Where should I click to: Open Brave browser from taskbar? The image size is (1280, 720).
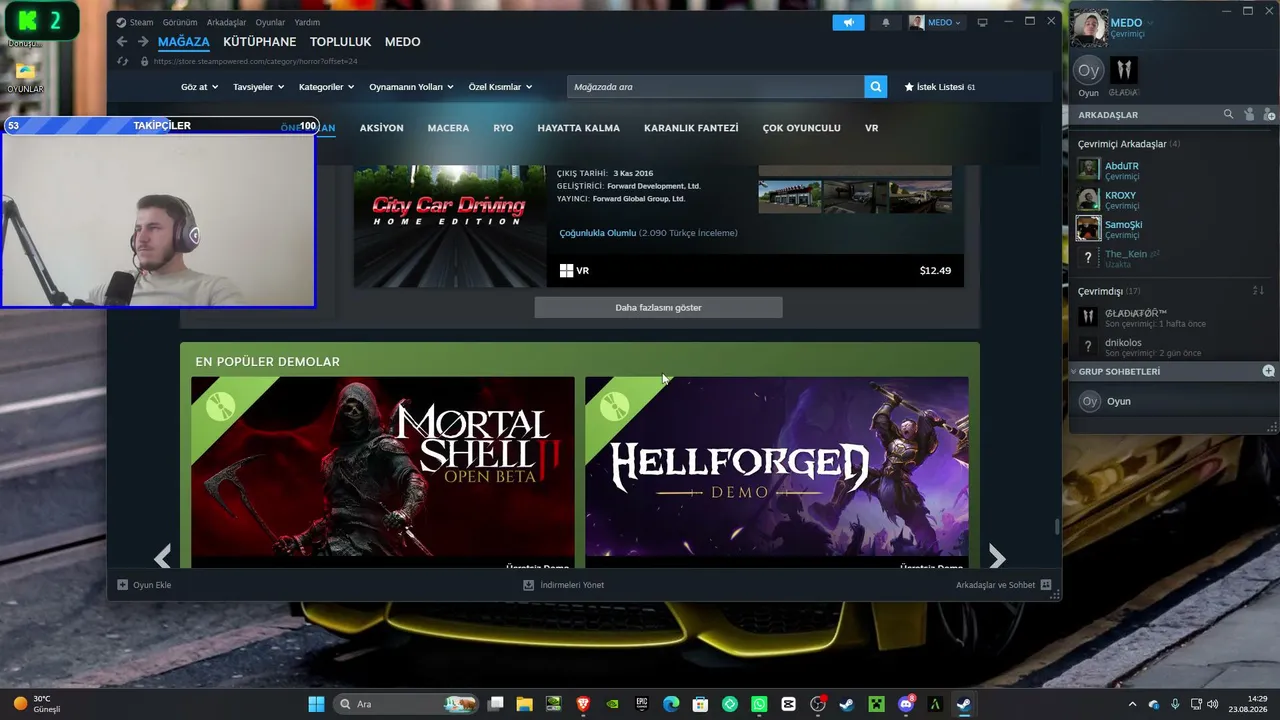pos(583,704)
